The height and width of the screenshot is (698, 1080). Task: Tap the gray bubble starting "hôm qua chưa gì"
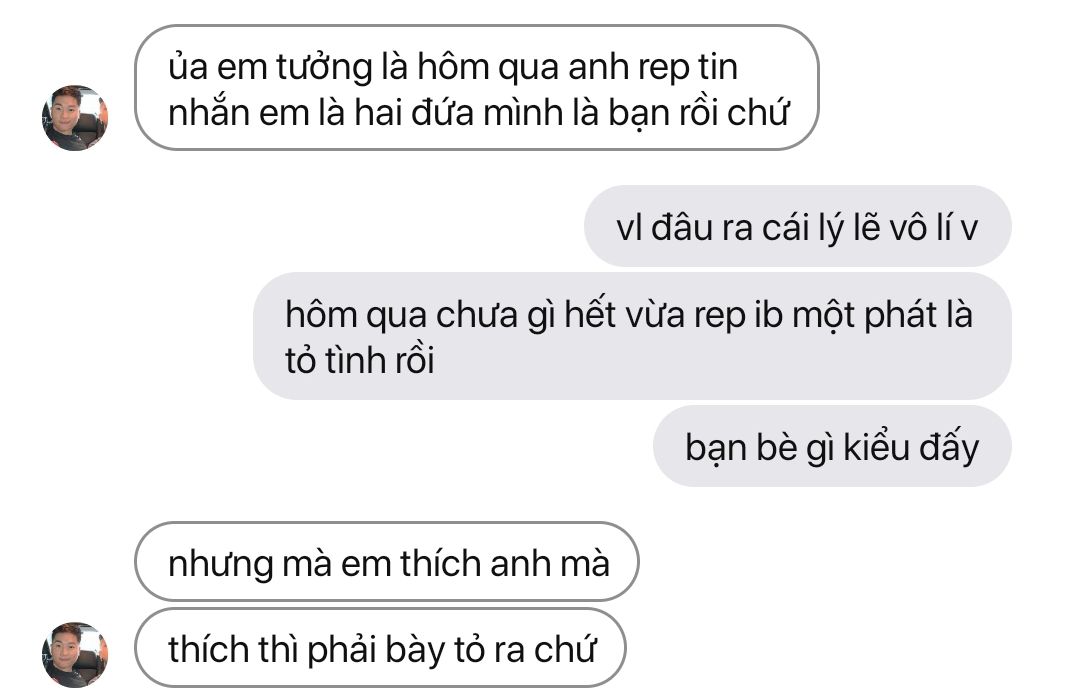pyautogui.click(x=632, y=336)
